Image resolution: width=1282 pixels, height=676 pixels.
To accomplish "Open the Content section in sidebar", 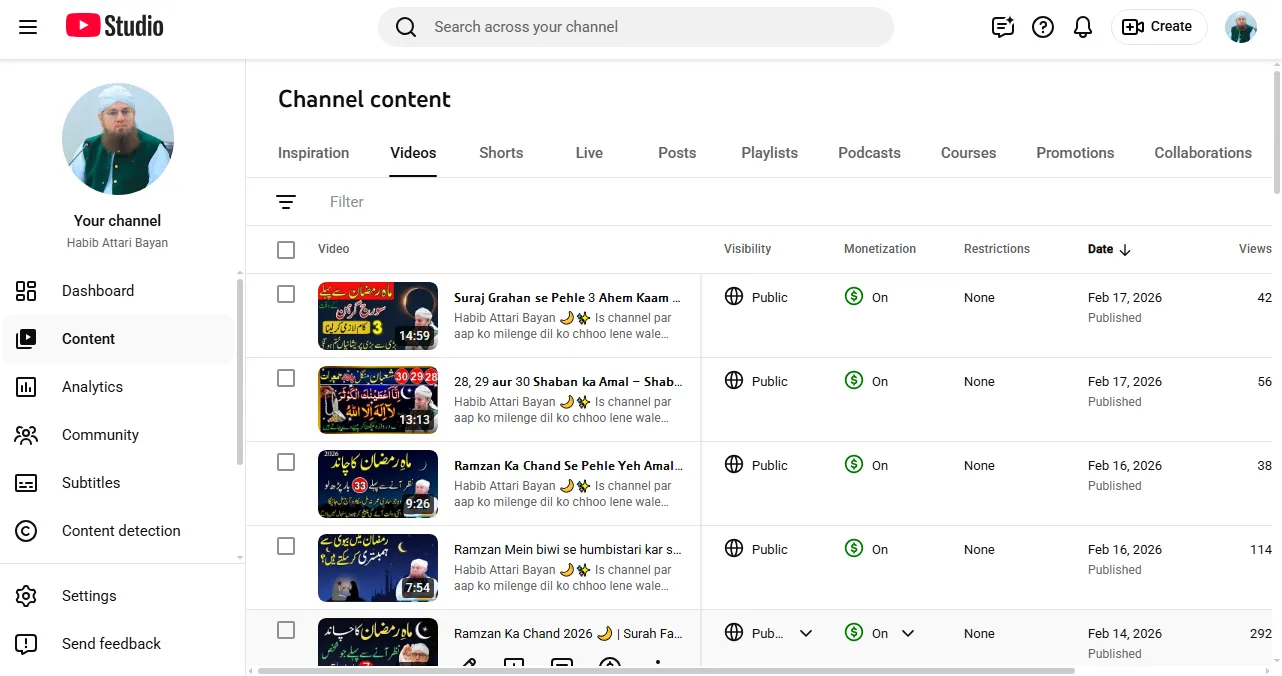I will [x=118, y=339].
